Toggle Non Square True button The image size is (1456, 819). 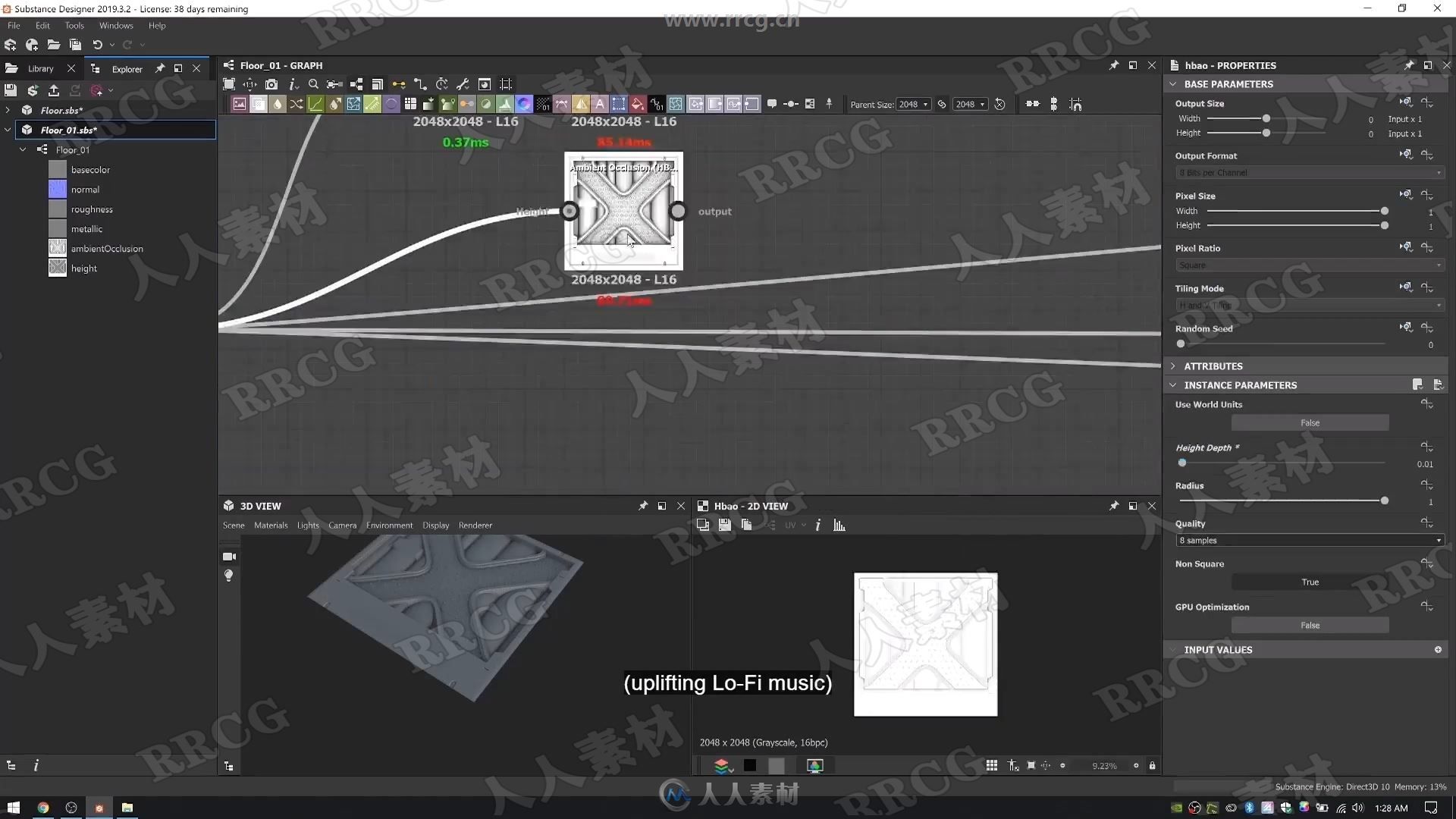click(1310, 582)
